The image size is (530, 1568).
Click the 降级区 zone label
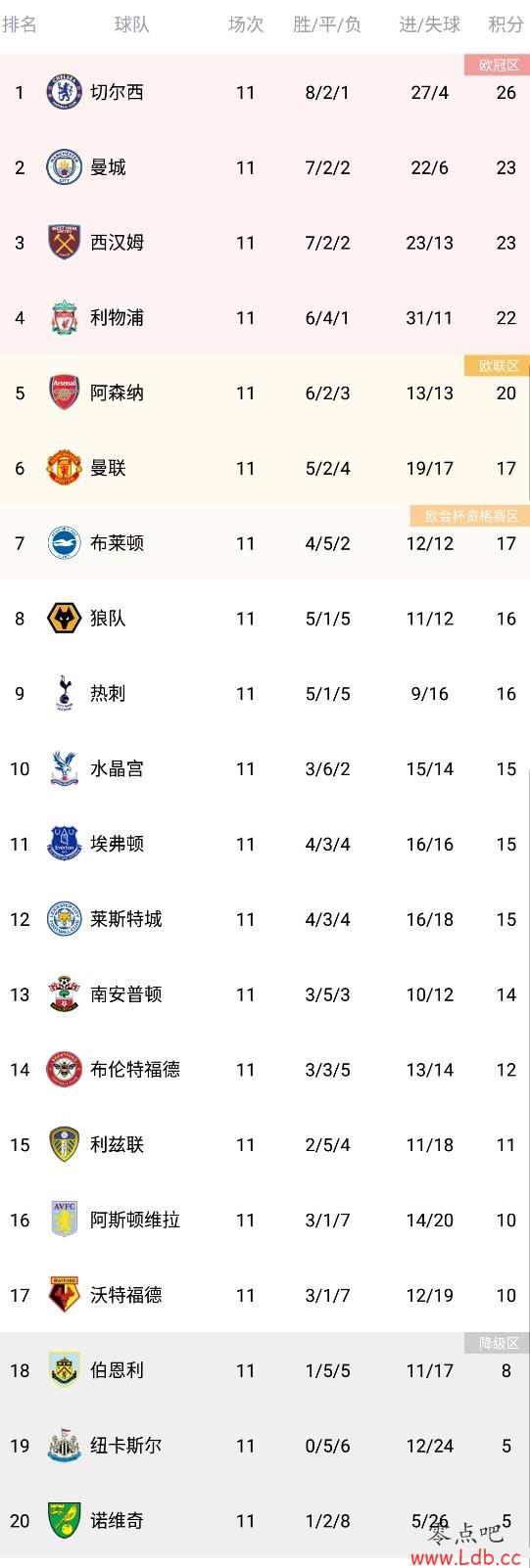click(x=498, y=1343)
